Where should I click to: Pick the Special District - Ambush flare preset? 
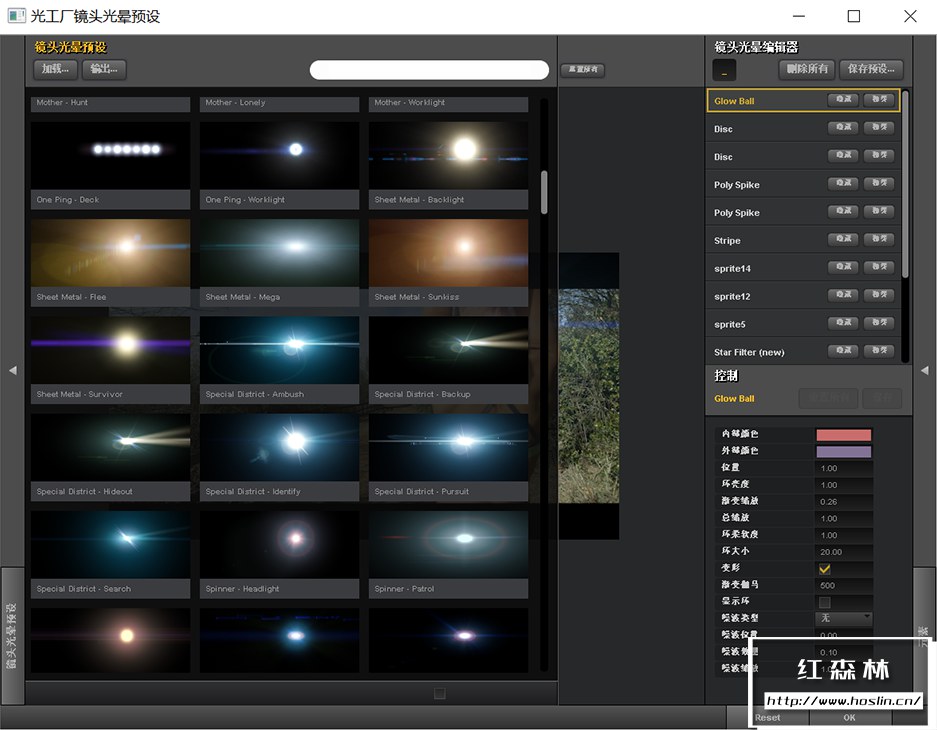point(279,350)
